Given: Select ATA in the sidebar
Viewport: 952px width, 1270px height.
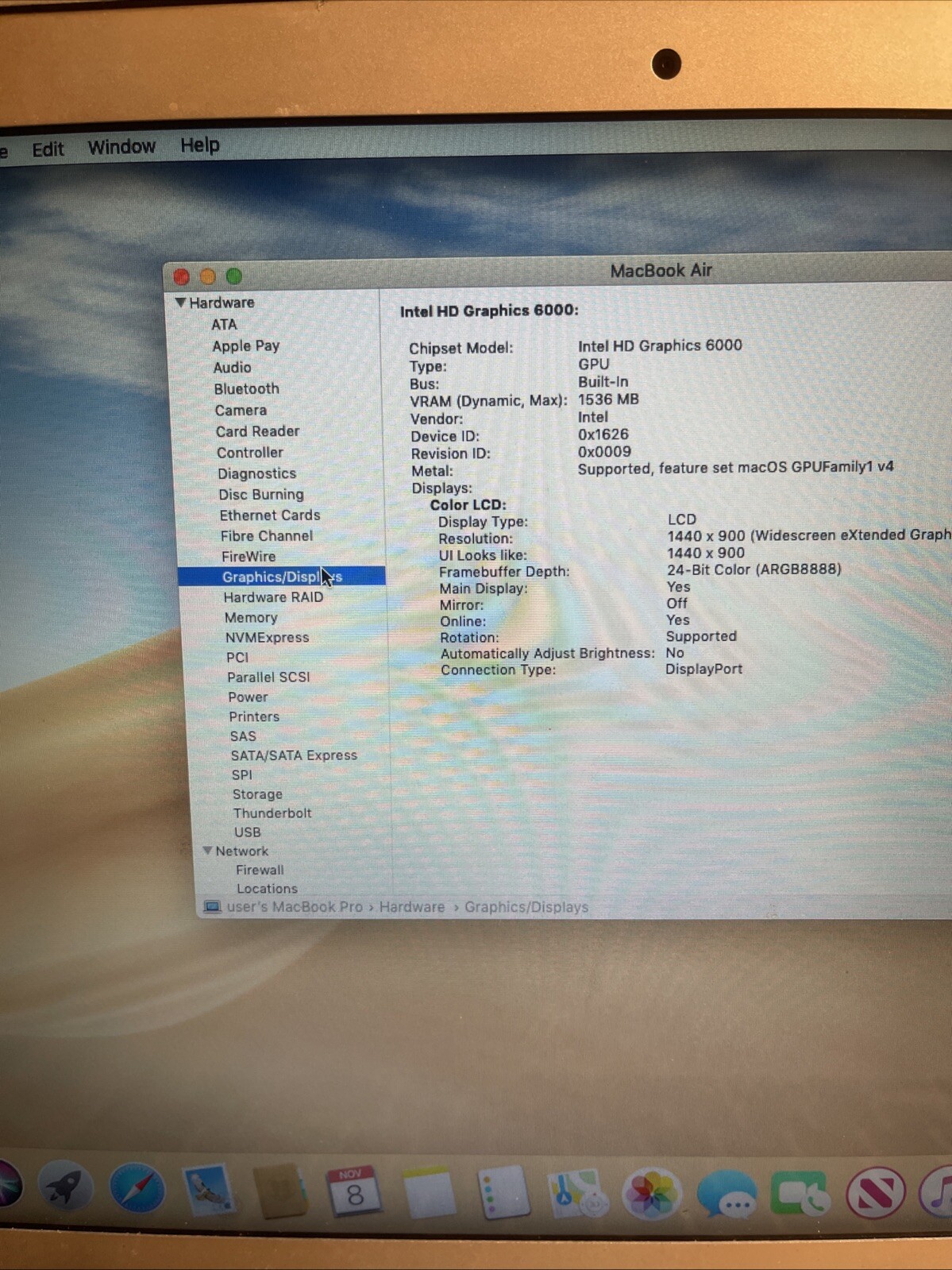Looking at the screenshot, I should [224, 324].
